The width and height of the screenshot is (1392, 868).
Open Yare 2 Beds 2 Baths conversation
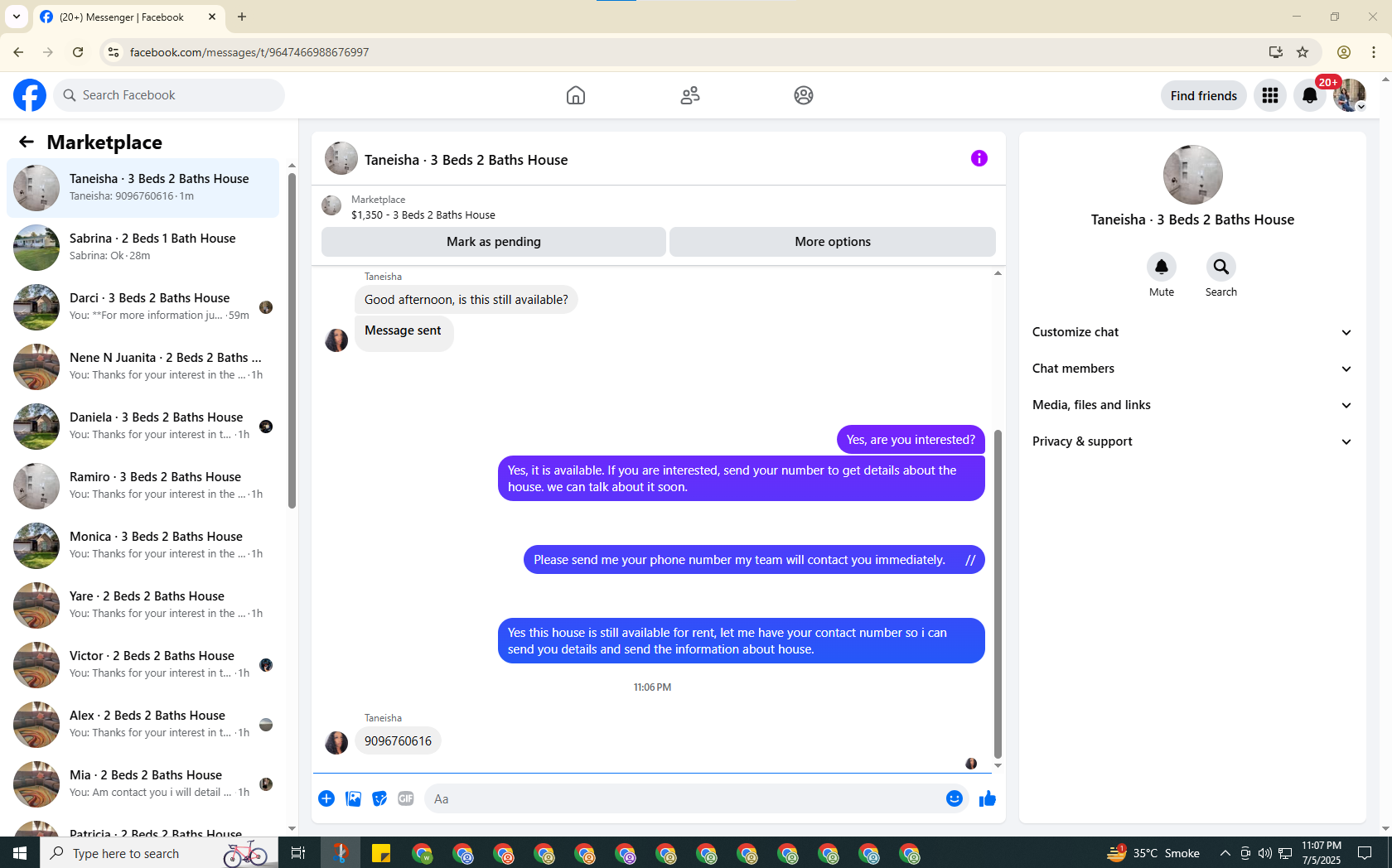(x=143, y=605)
